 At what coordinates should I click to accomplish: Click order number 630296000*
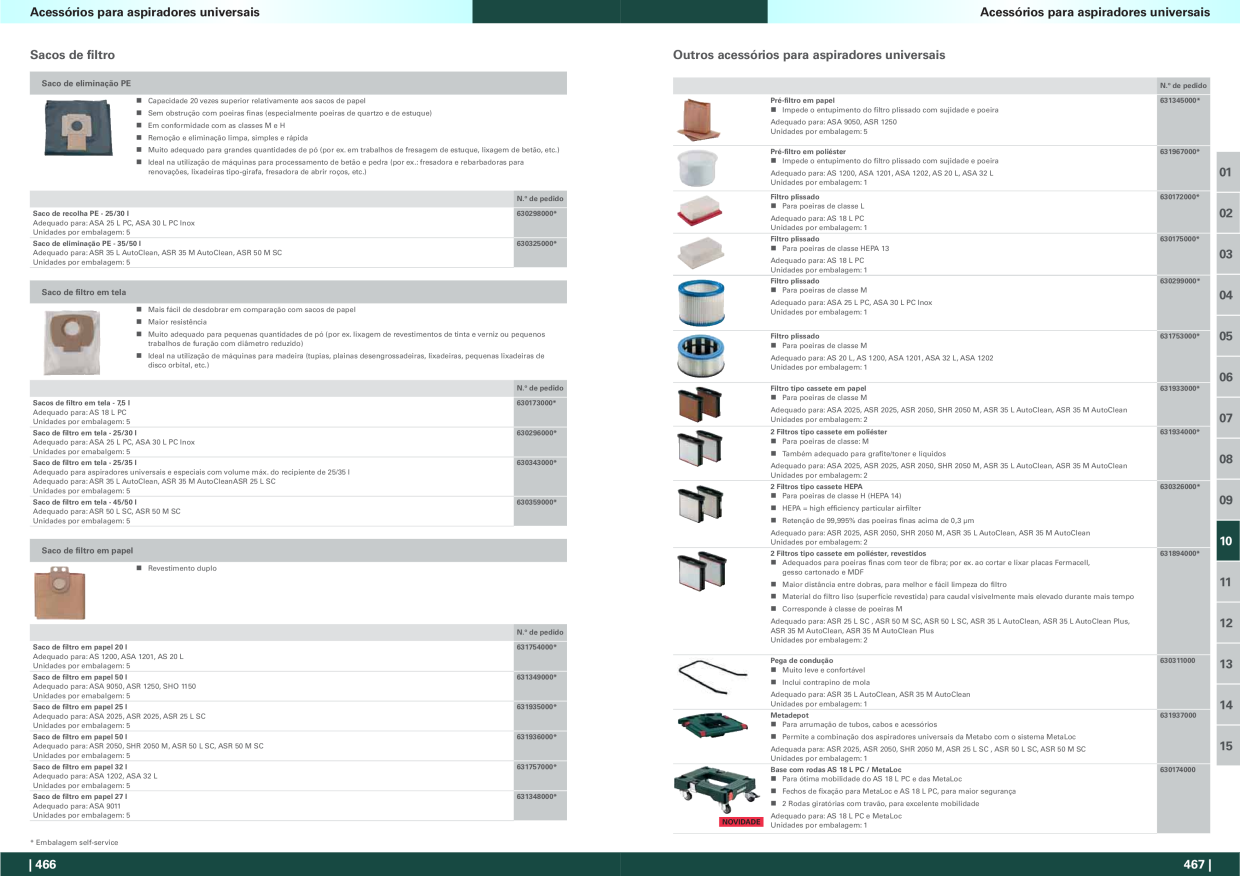click(536, 433)
